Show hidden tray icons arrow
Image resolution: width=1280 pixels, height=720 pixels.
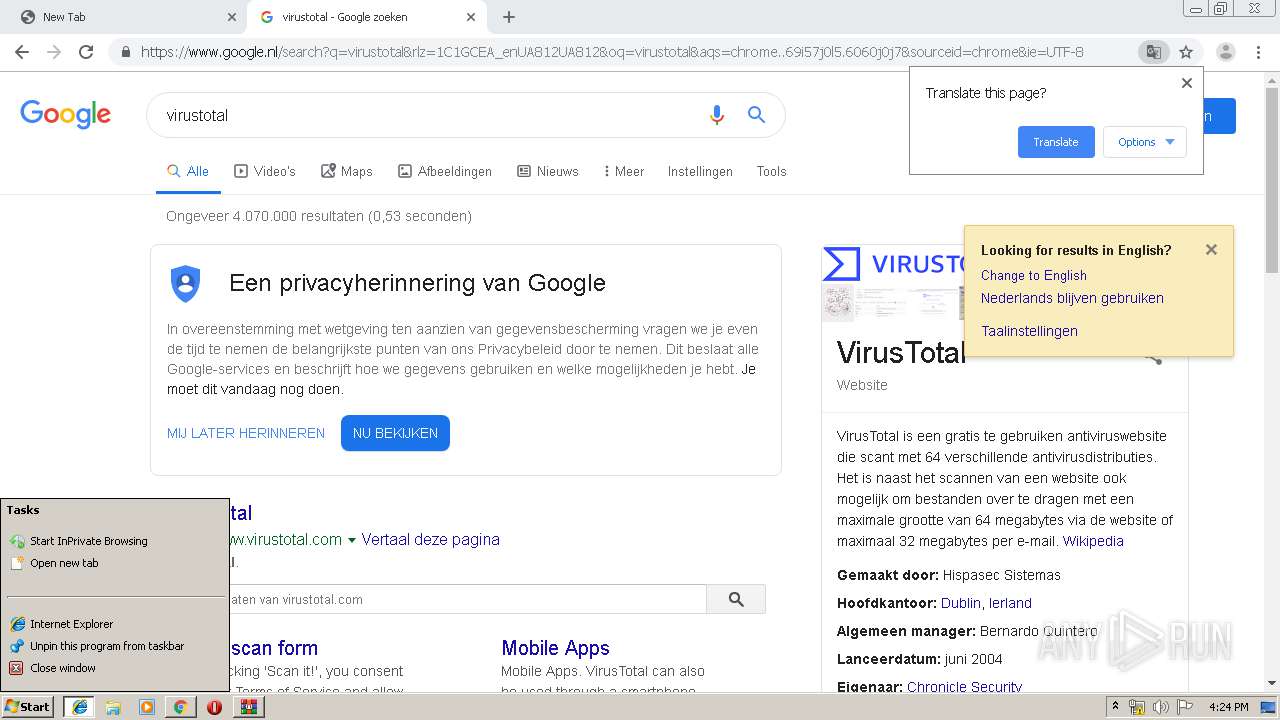[1115, 706]
